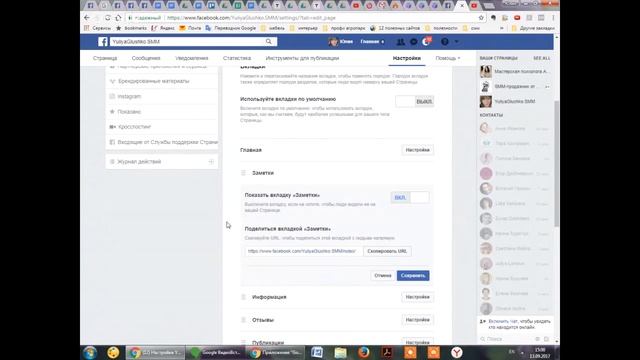Screen dimensions: 640x360
Task: Open Сервисы apps bookmark
Action: [97, 28]
